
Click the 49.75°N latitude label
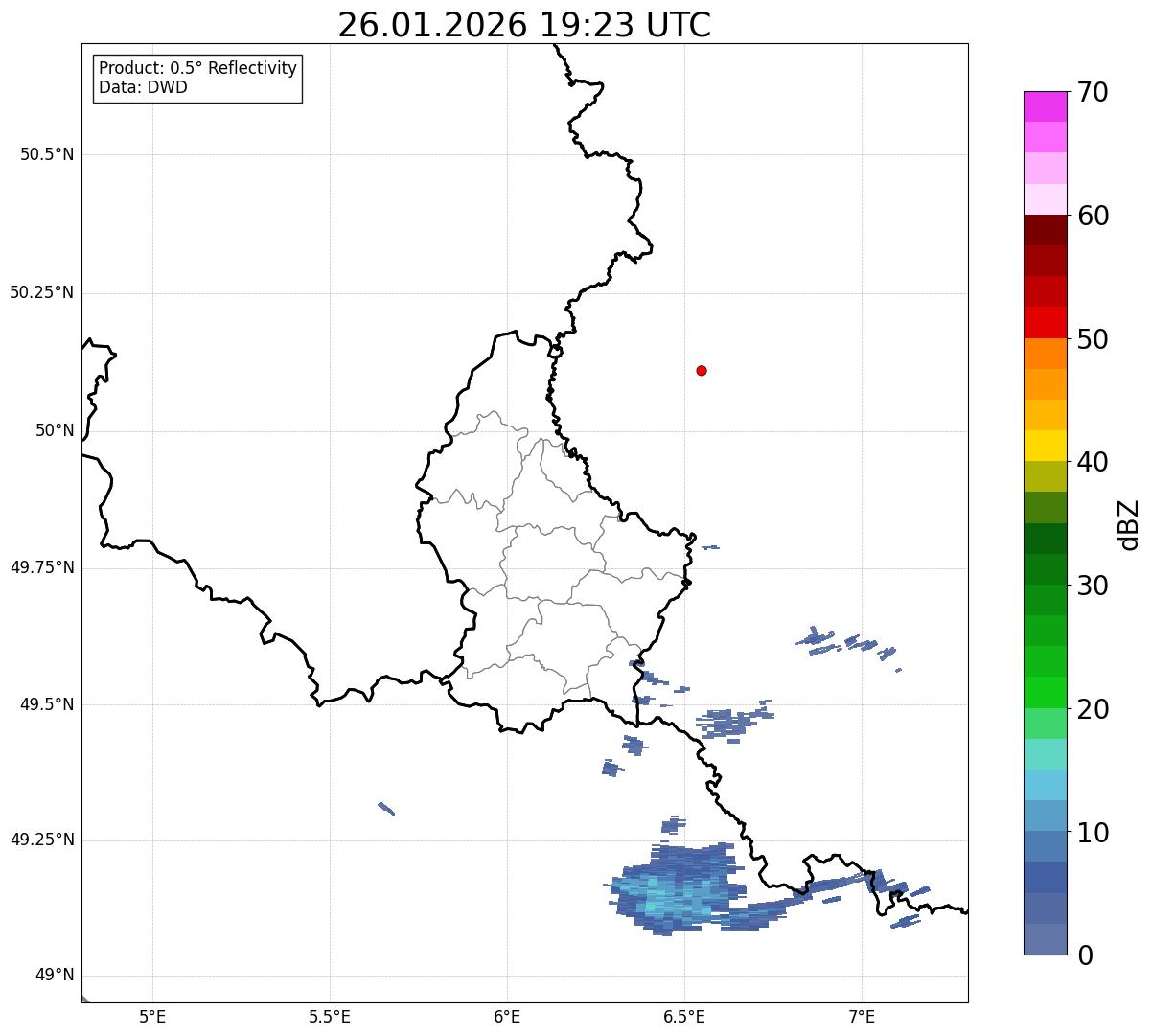point(41,567)
